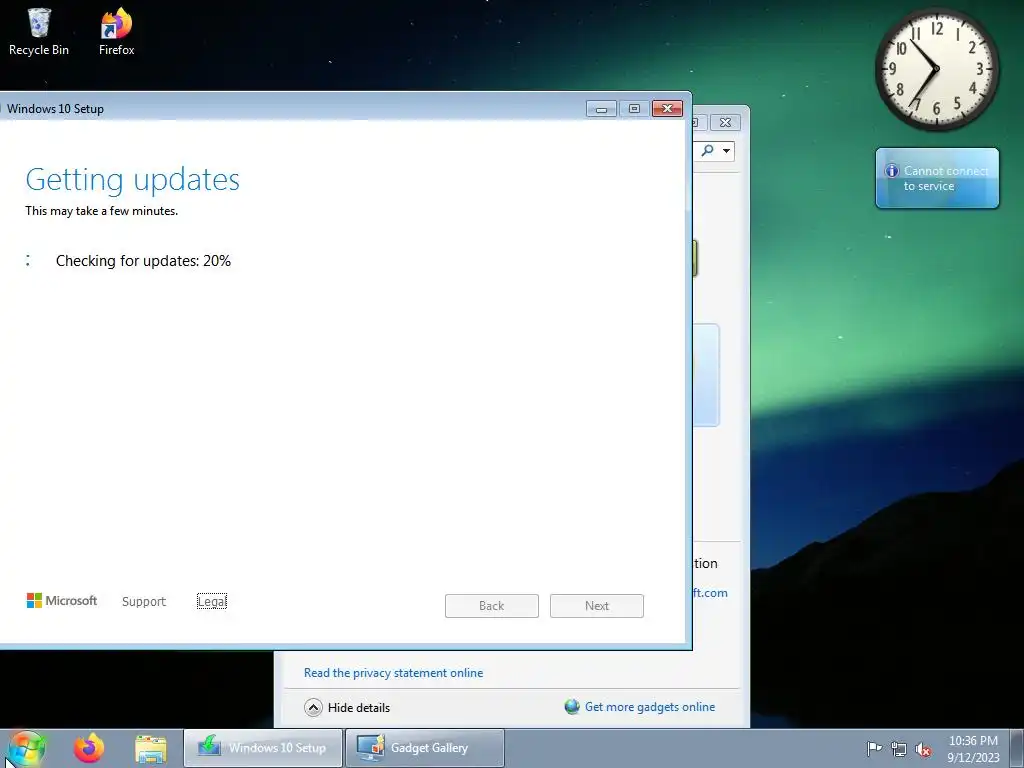
Task: Click the Next button in Setup
Action: point(597,606)
